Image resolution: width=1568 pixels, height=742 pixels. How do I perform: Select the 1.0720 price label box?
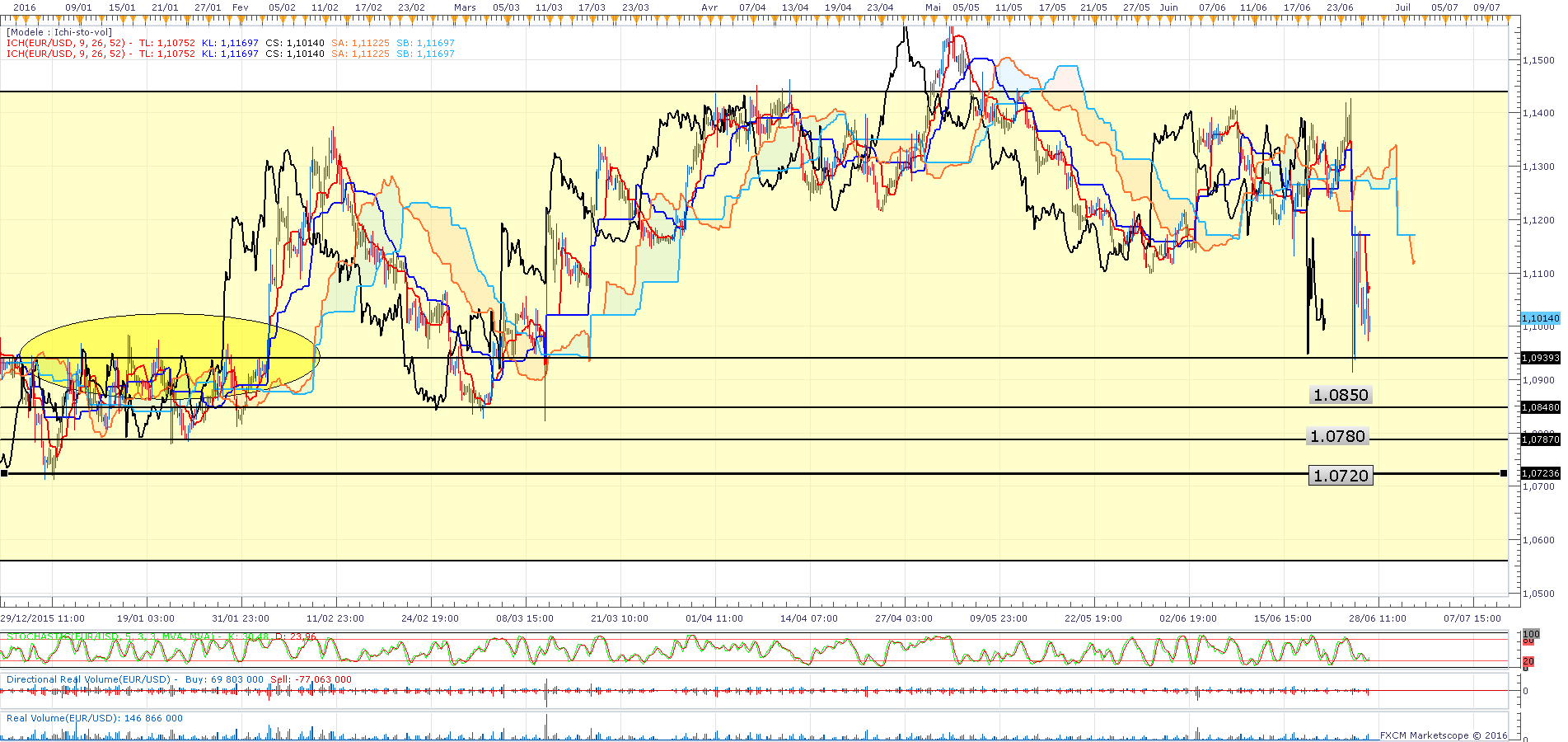(x=1340, y=476)
